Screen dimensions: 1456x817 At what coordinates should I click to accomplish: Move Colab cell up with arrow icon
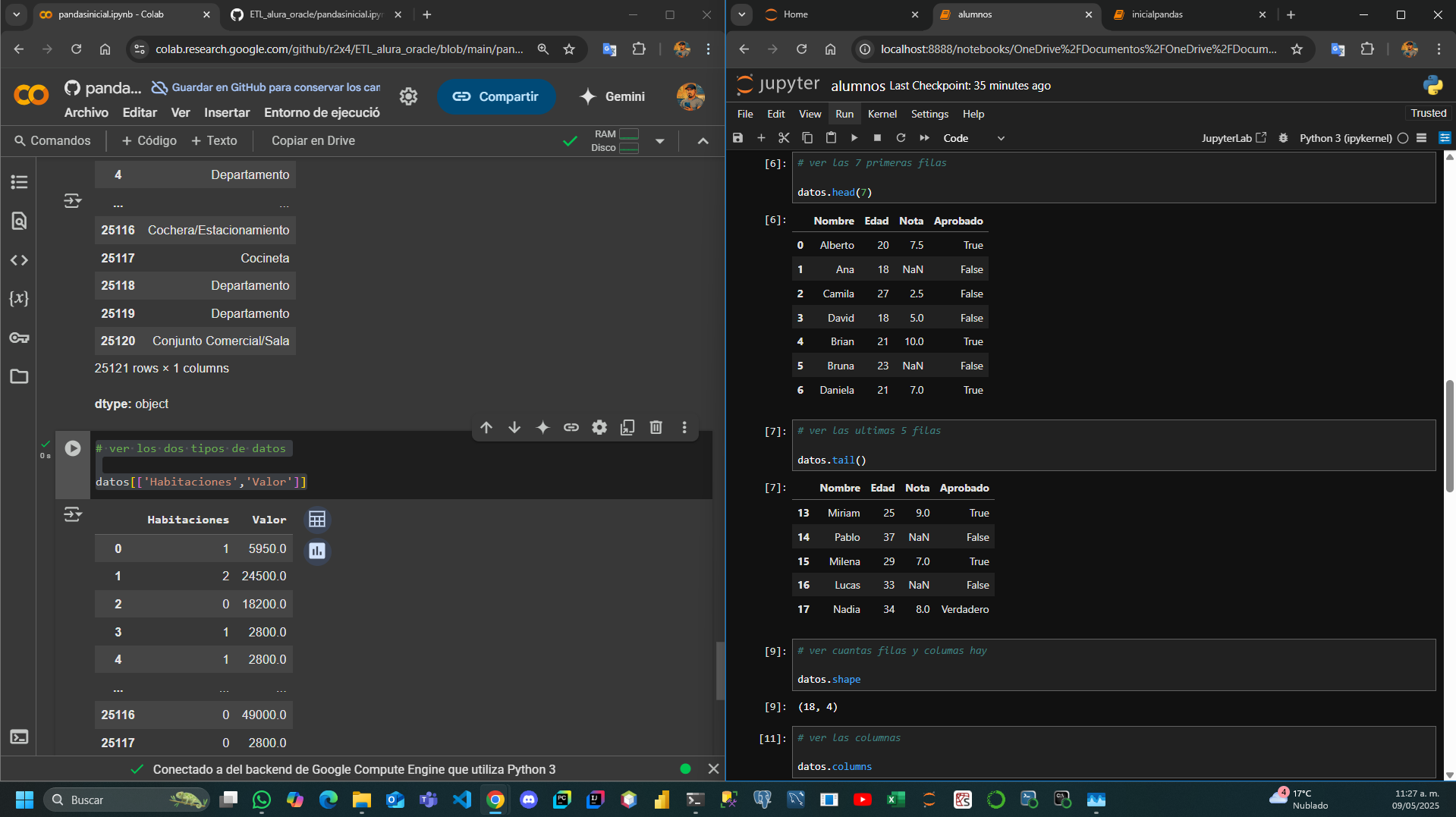pyautogui.click(x=486, y=428)
